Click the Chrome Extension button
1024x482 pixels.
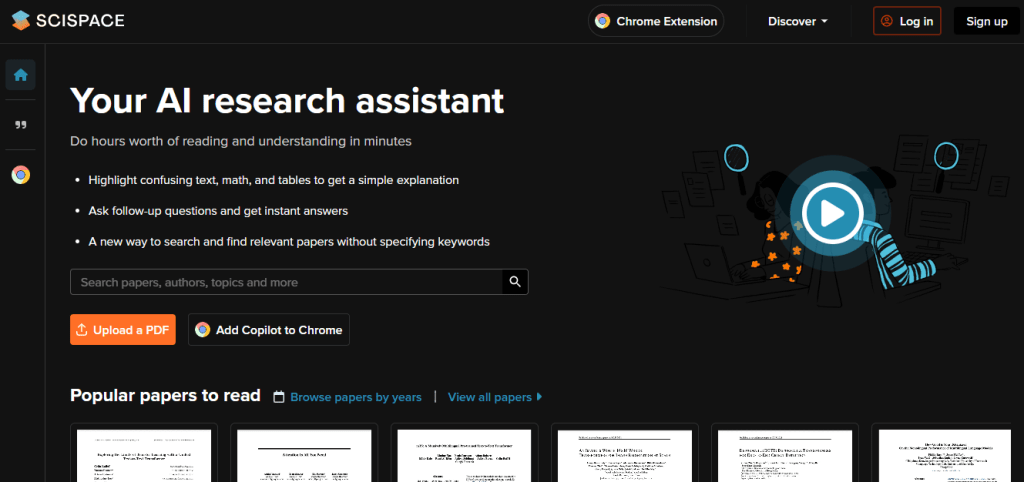(656, 21)
